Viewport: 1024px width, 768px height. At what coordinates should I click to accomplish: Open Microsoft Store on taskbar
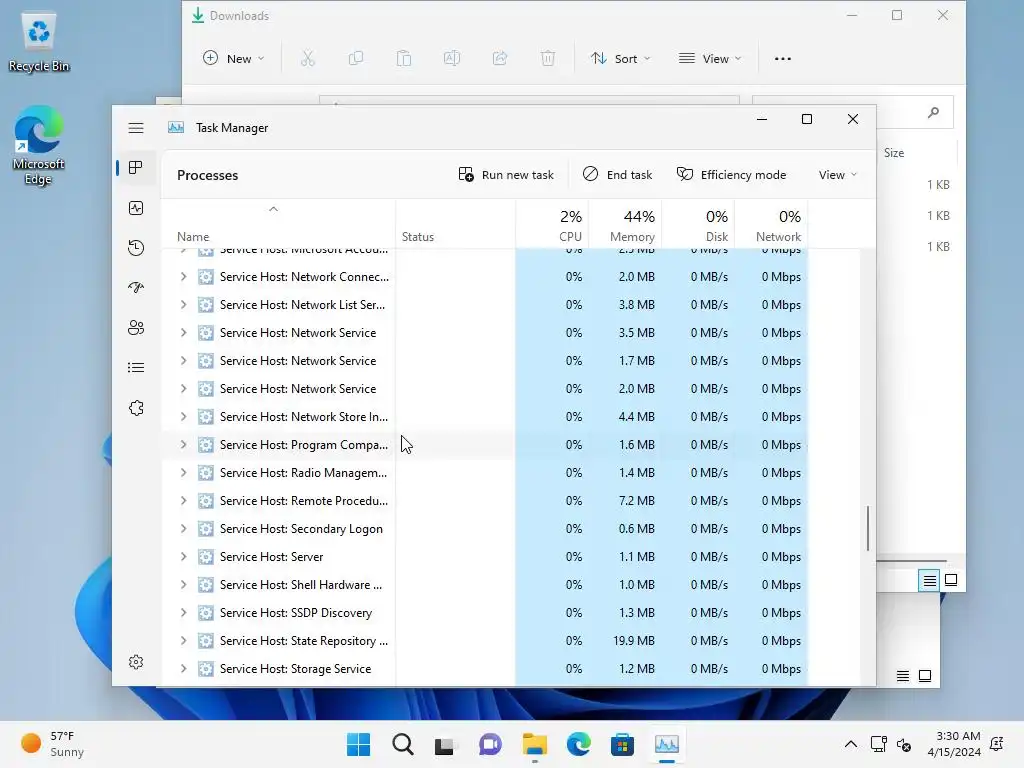click(x=622, y=744)
